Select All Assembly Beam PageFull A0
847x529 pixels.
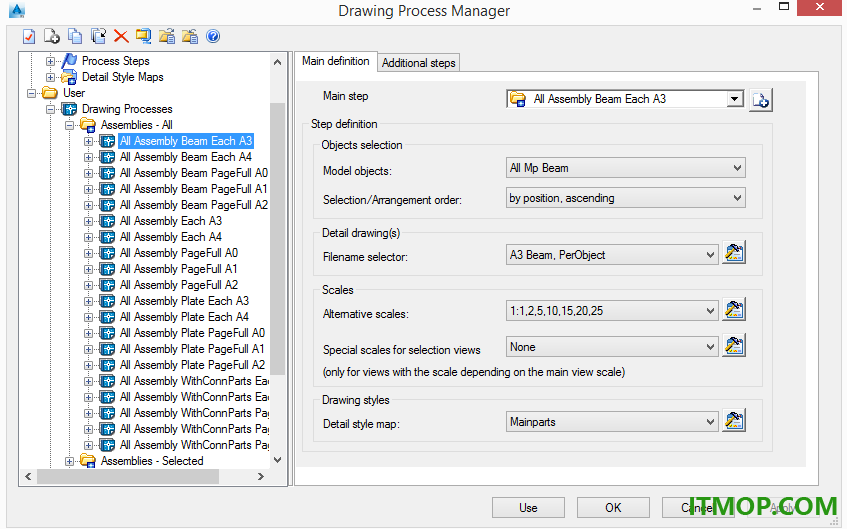point(193,173)
